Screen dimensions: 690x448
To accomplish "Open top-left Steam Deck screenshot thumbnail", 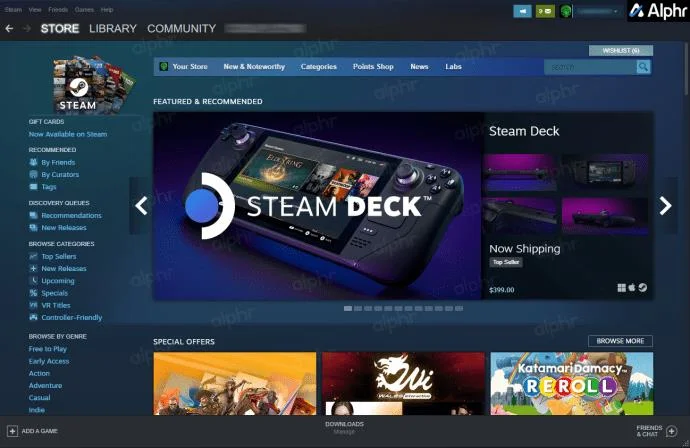I will [520, 172].
